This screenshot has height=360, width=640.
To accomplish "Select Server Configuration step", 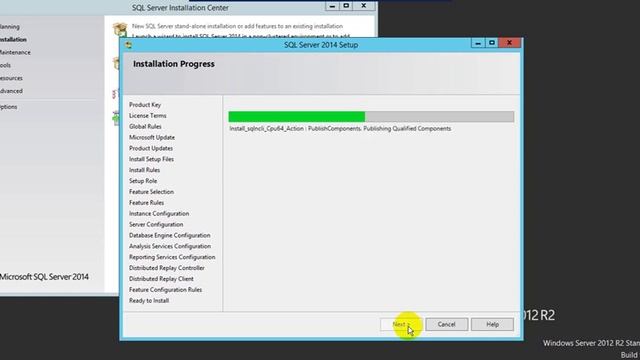I will coord(156,224).
